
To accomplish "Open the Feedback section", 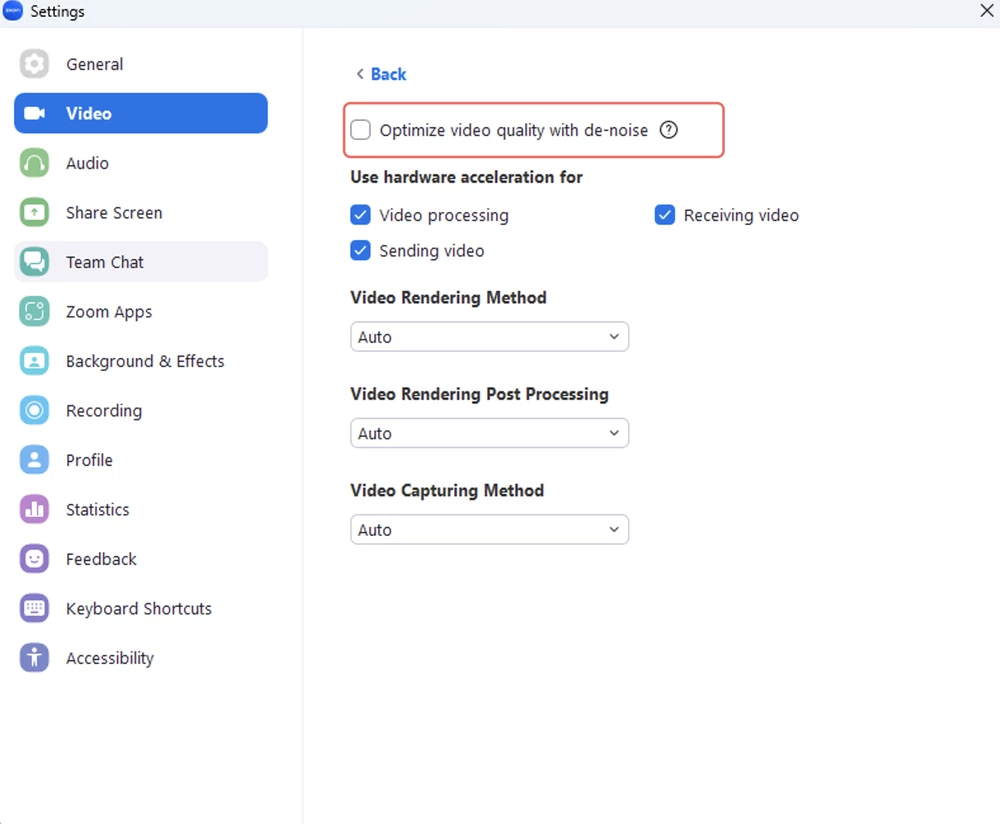I will pyautogui.click(x=141, y=559).
